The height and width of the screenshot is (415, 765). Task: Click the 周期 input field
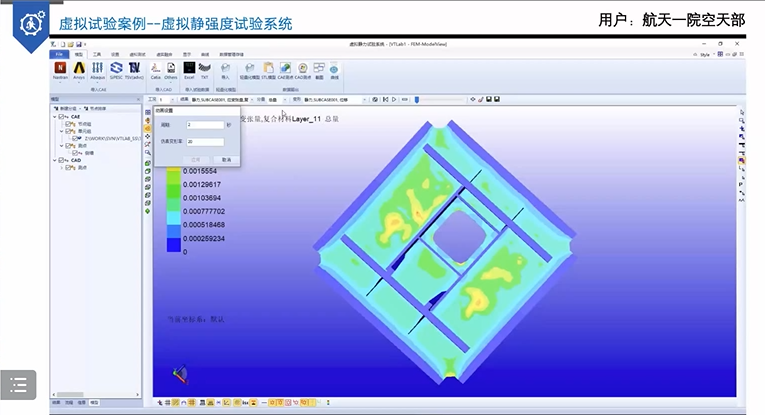point(205,125)
